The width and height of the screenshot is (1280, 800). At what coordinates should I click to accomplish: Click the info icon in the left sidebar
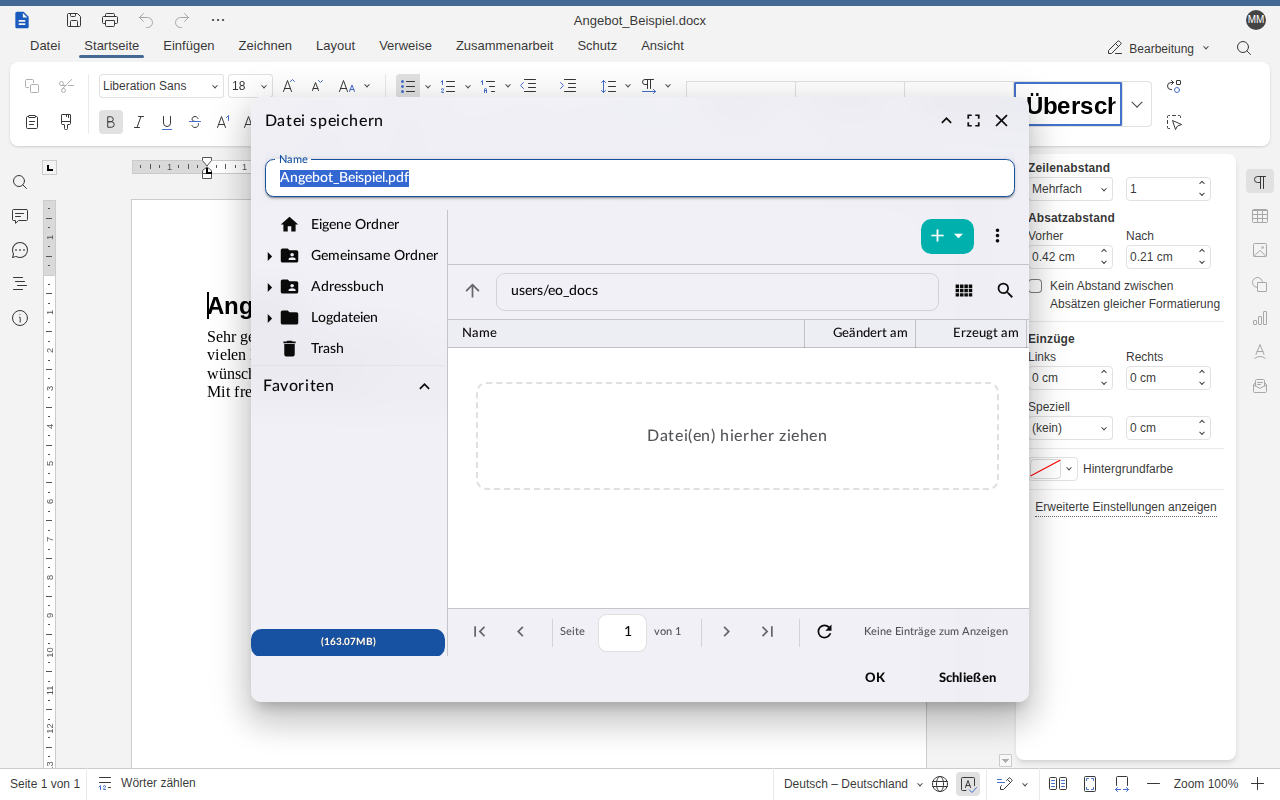click(x=20, y=318)
